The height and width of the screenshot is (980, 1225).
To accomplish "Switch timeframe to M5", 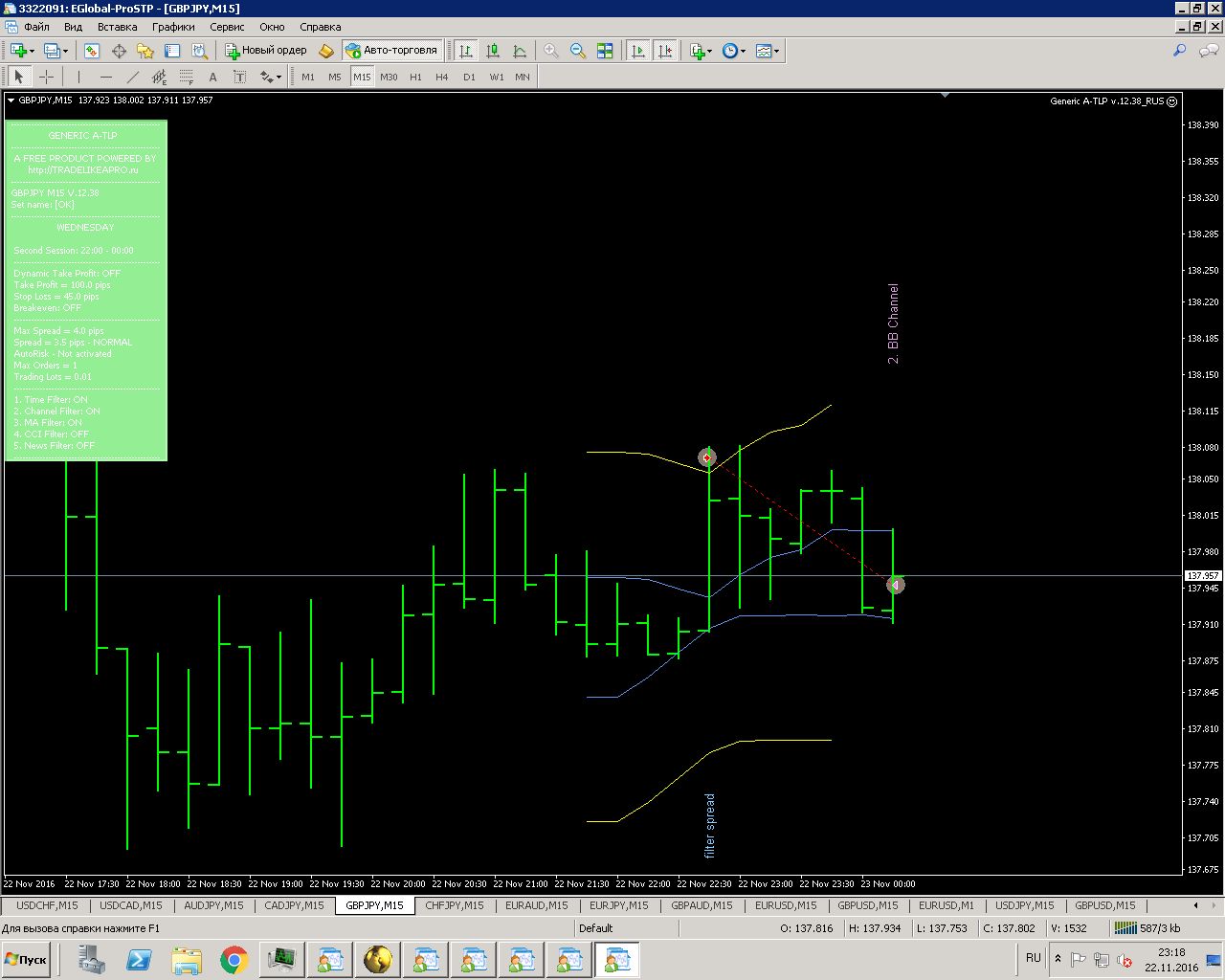I will pyautogui.click(x=335, y=77).
